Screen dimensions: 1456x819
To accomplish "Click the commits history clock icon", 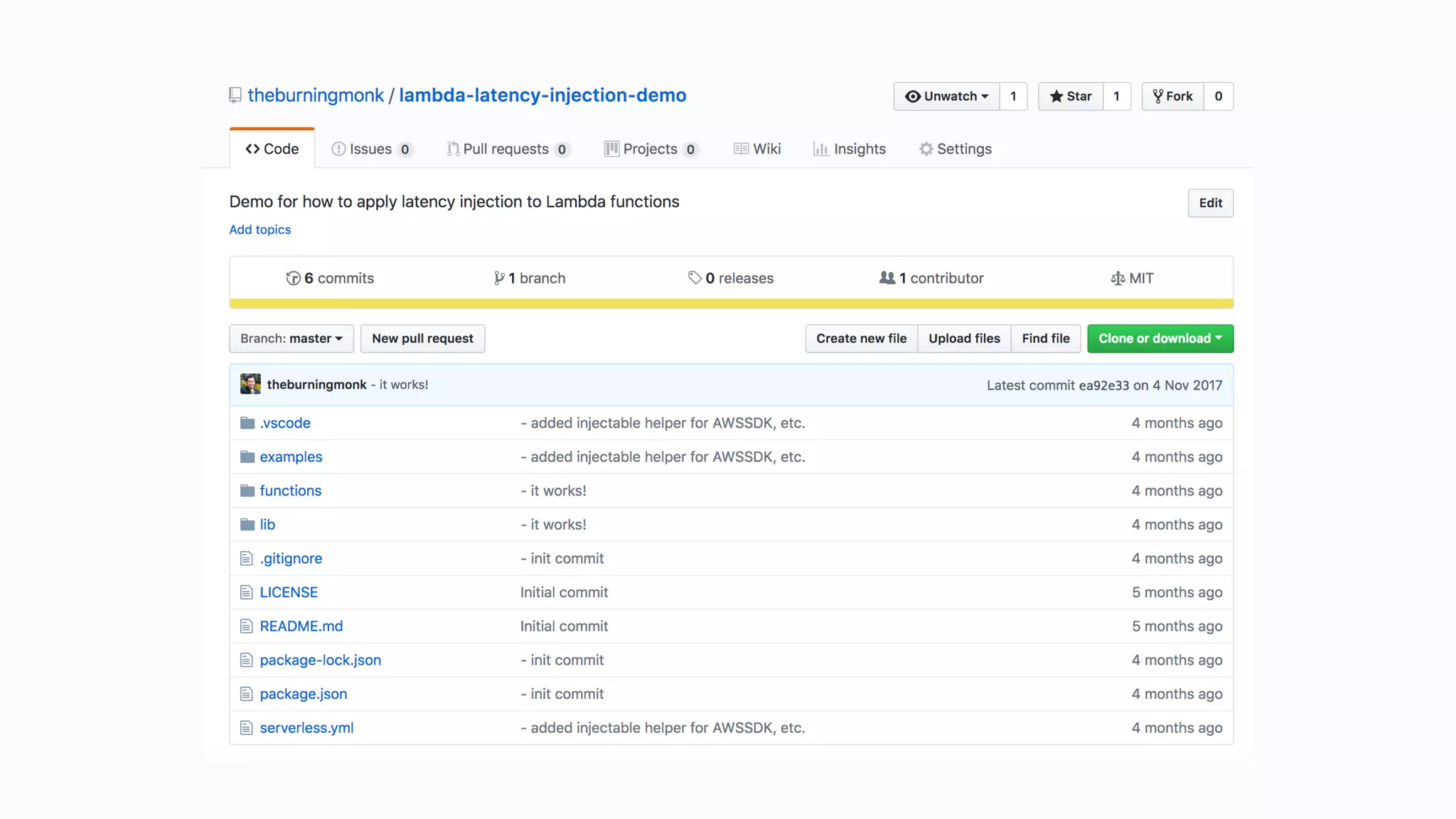I will [293, 278].
